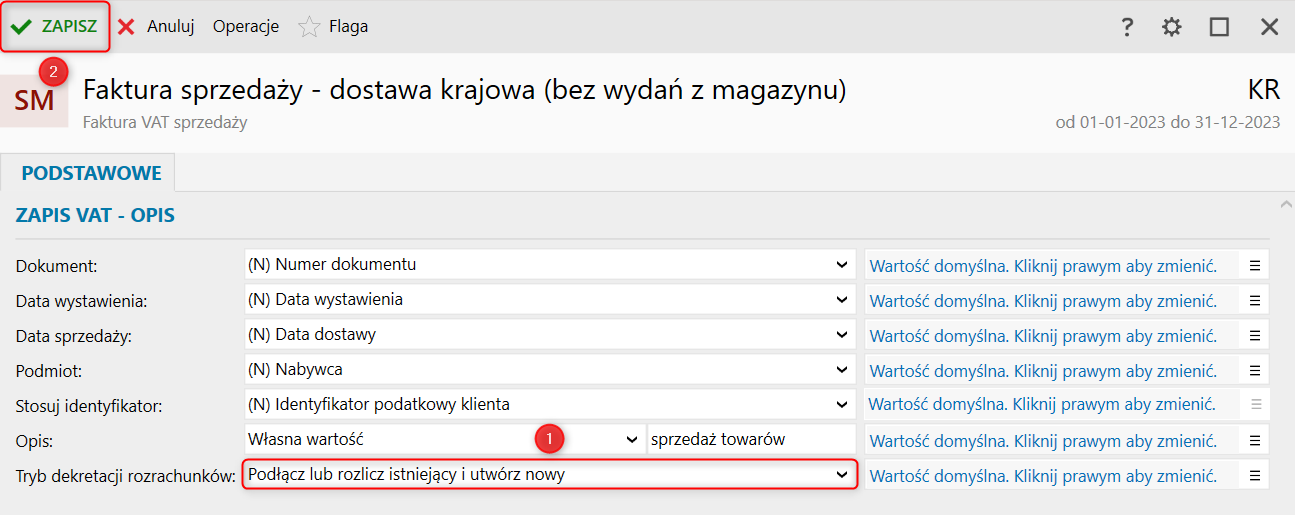
Task: Expand Tryb dekretacji rozrachunków dropdown
Action: coord(841,475)
